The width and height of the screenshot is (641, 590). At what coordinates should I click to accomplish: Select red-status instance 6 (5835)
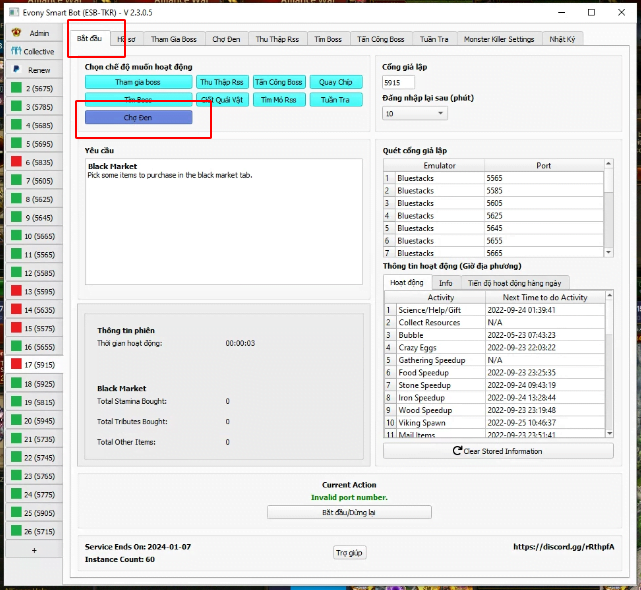[31, 162]
